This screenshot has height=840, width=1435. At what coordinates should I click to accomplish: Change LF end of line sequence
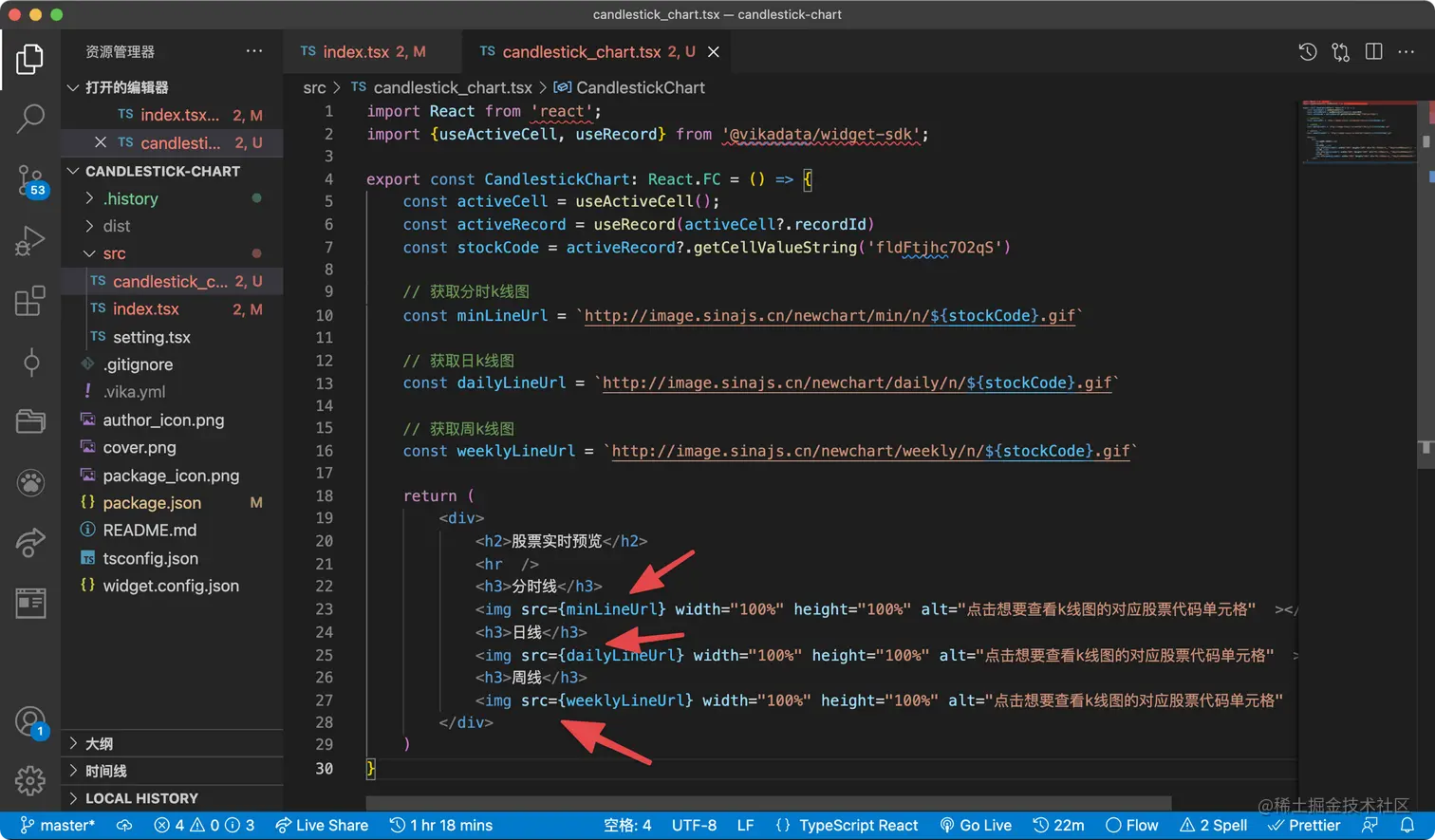[x=746, y=826]
